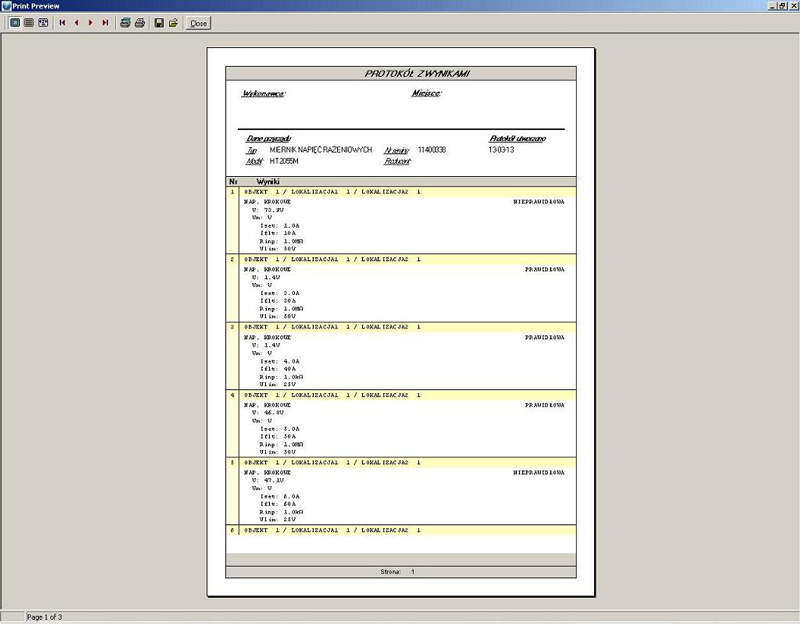The height and width of the screenshot is (624, 800).
Task: Jump to the first page
Action: click(x=63, y=22)
